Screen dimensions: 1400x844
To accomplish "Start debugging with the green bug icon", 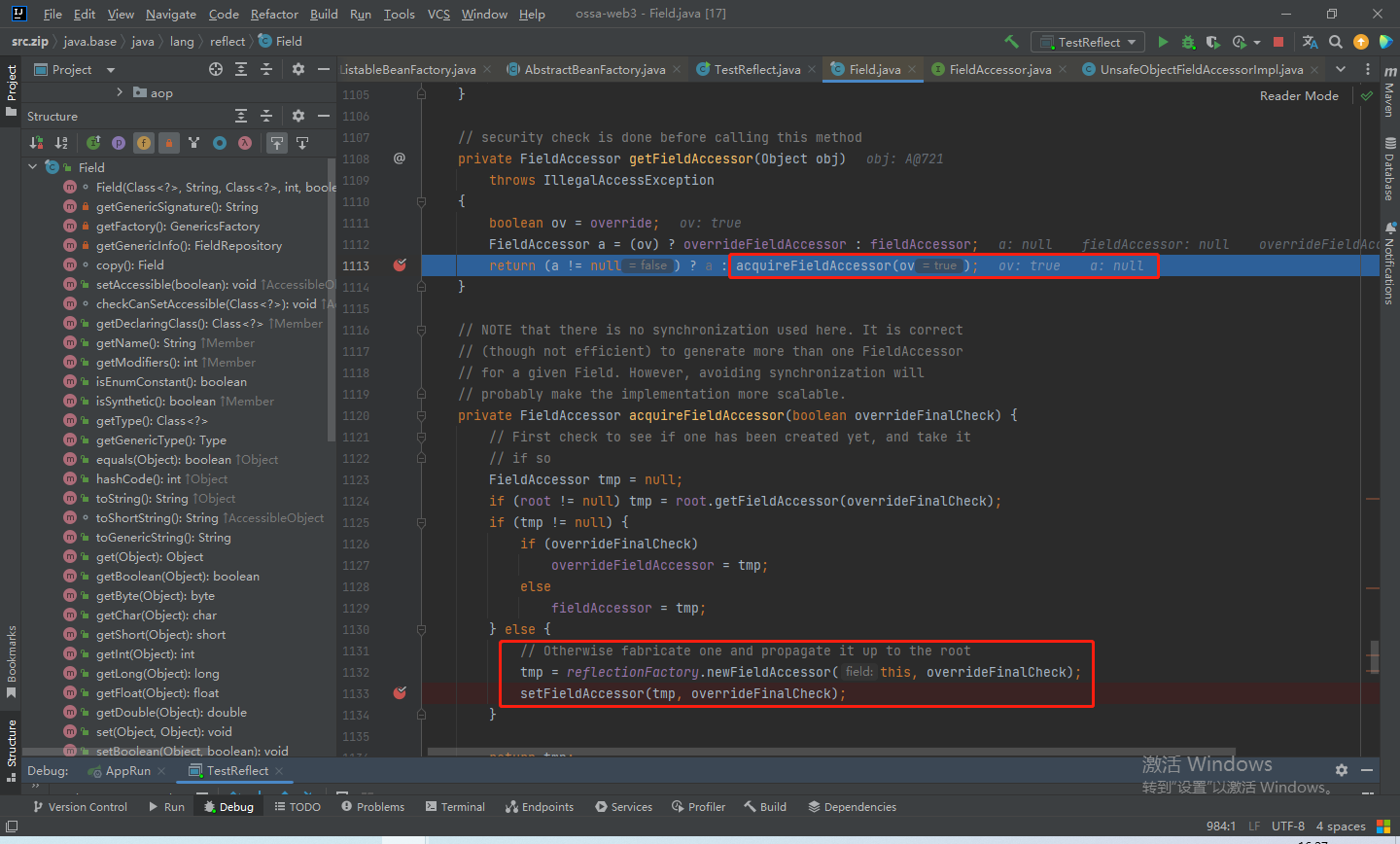I will (1188, 42).
